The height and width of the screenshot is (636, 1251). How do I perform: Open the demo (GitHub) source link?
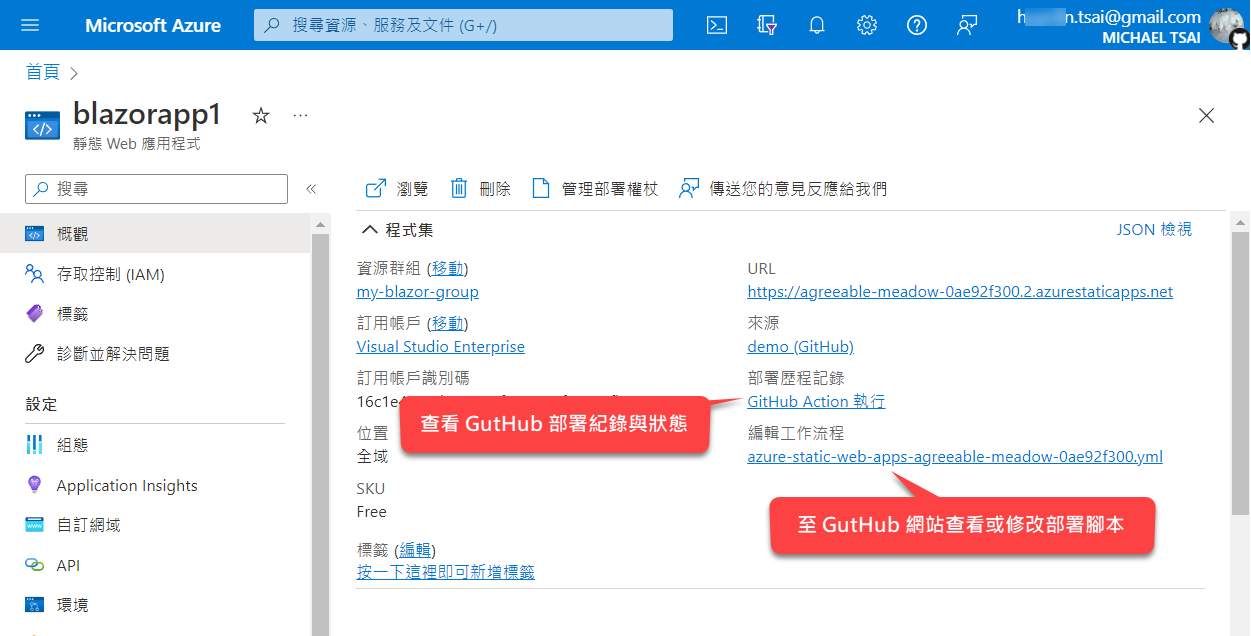pyautogui.click(x=801, y=347)
